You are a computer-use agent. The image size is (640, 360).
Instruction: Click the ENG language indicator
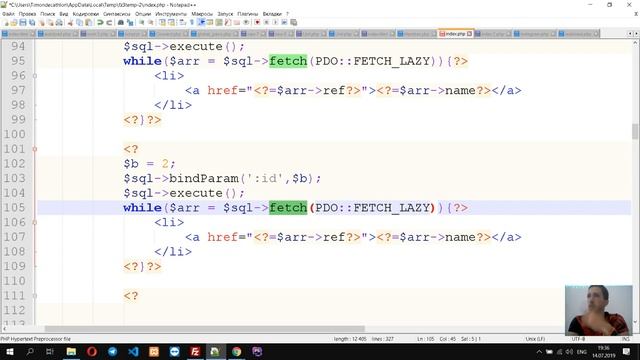582,352
